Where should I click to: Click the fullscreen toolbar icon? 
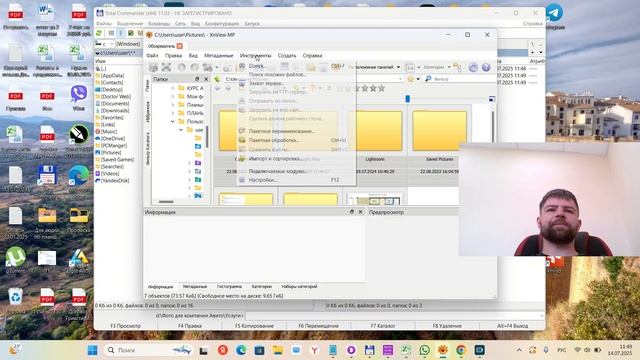[x=166, y=67]
